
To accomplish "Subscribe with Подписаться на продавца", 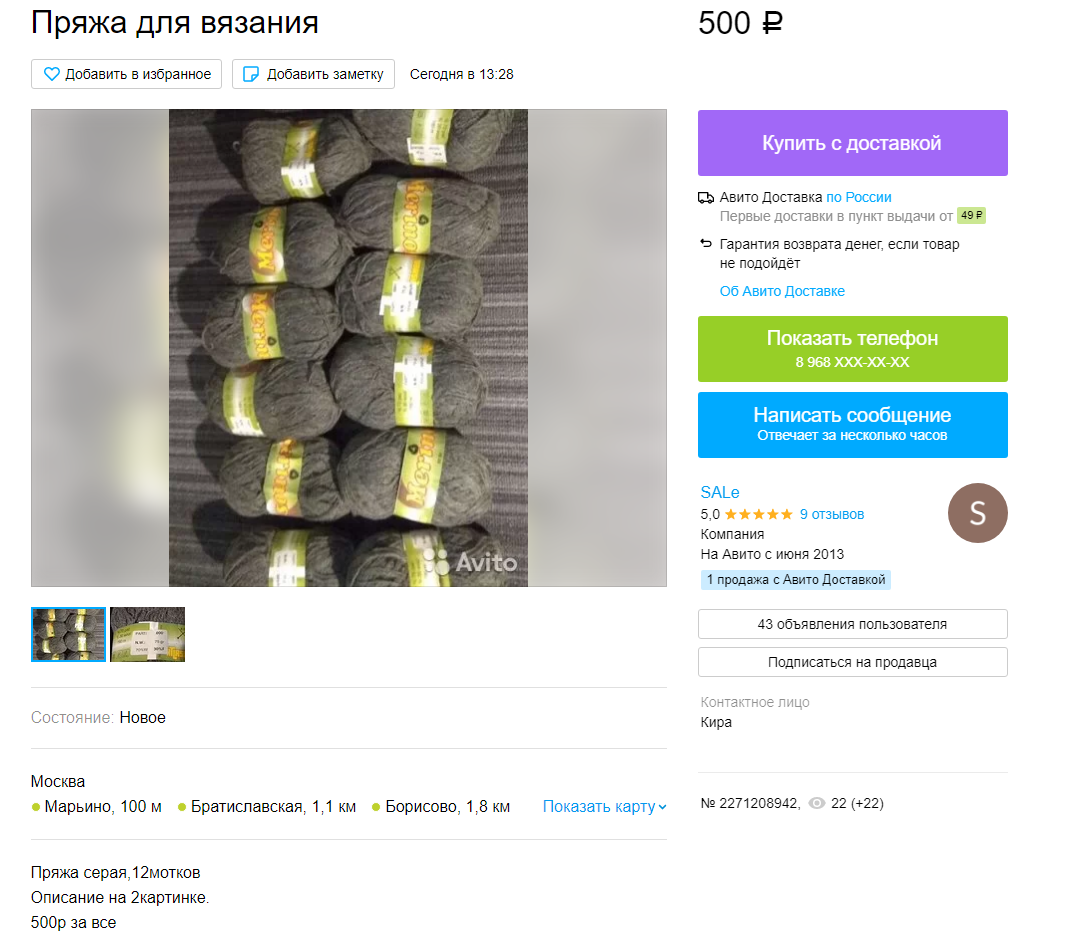I will tap(852, 662).
